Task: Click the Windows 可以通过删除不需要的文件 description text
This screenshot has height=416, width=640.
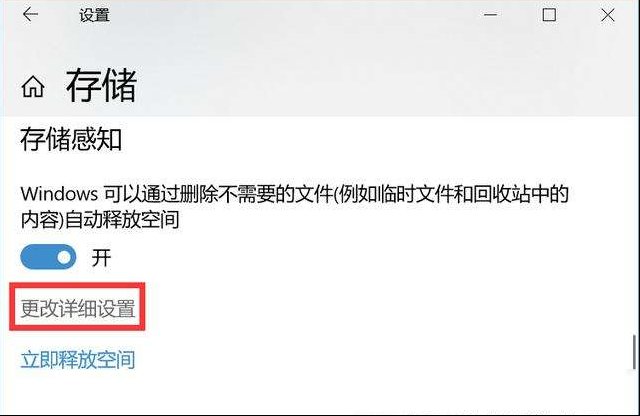Action: 294,207
